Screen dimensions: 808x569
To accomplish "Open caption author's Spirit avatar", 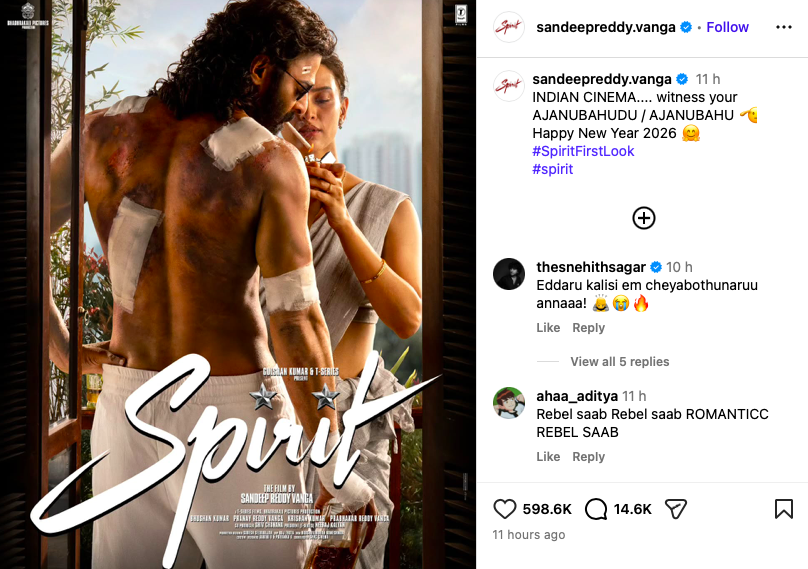I will 509,86.
